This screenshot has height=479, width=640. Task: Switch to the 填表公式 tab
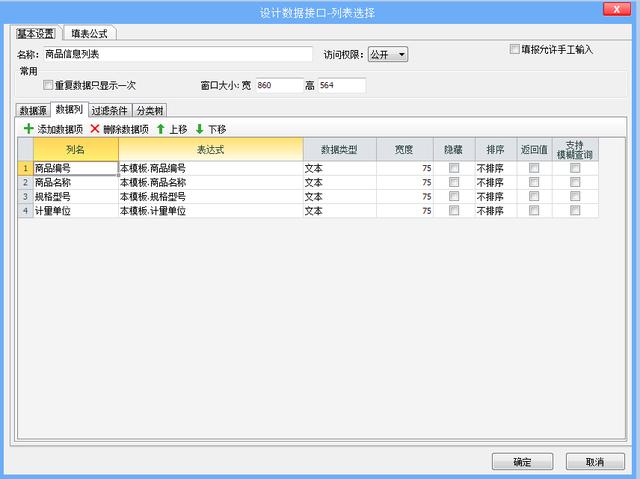coord(91,32)
